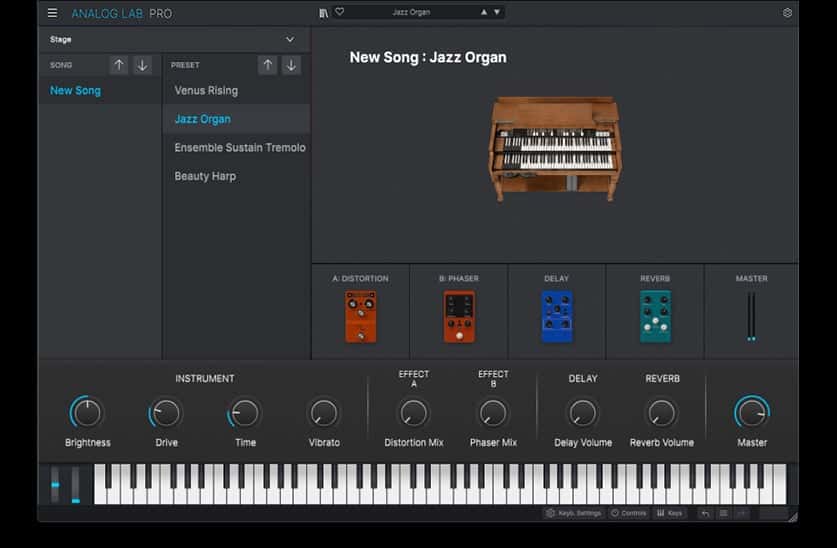
Task: Toggle the Keys keyboard display
Action: pyautogui.click(x=670, y=513)
